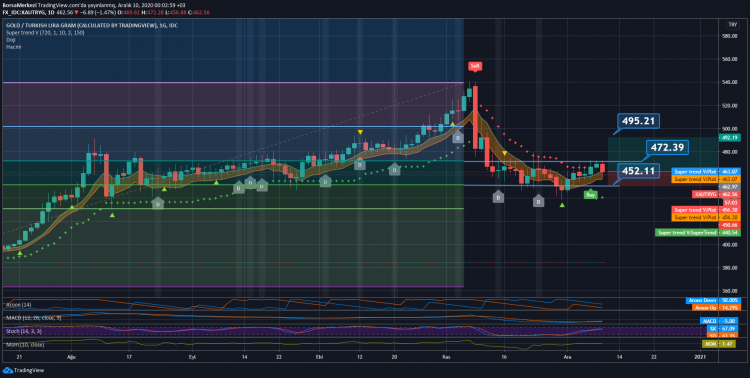The image size is (750, 378).
Task: Click the 360.00 level on price axis
Action: pos(729,291)
